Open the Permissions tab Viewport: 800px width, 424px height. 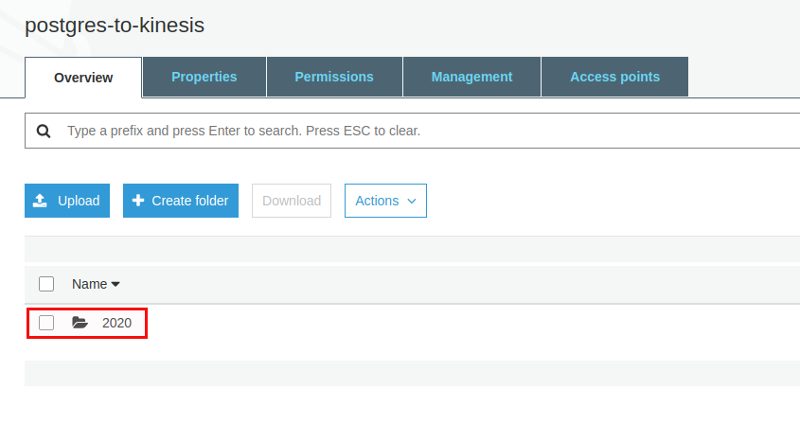[x=334, y=77]
